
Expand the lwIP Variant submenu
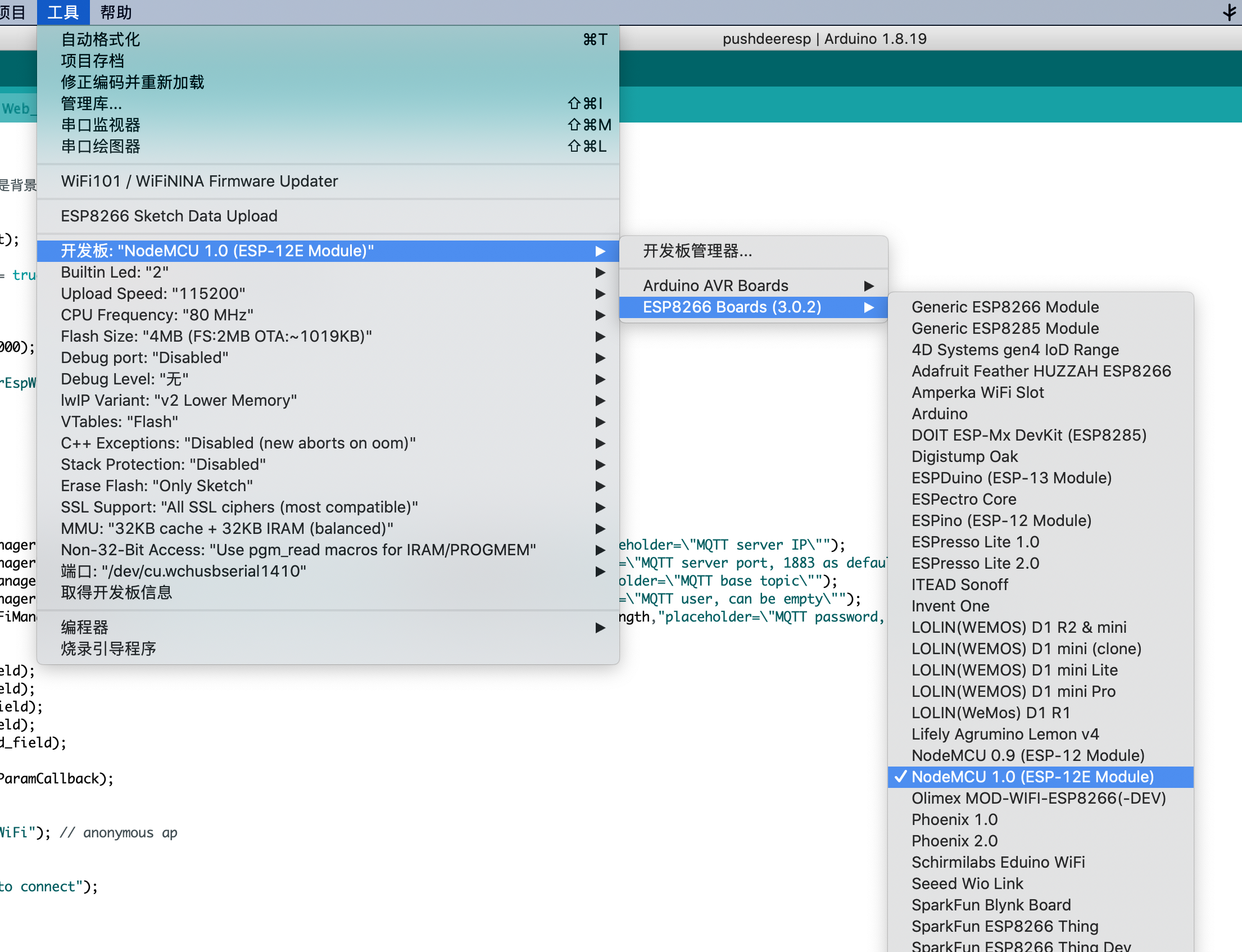(x=328, y=401)
